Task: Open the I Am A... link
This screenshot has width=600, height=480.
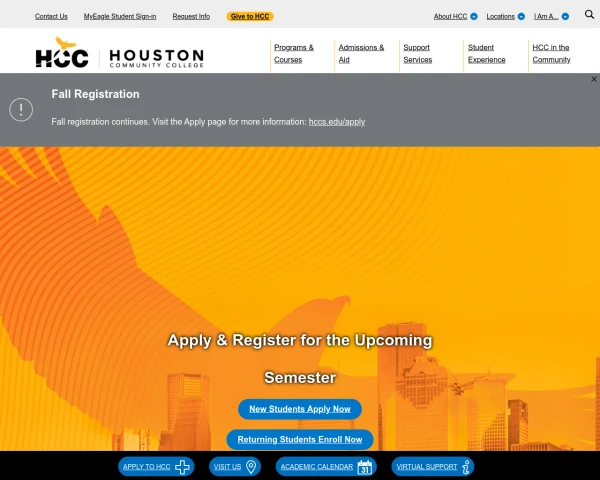Action: [546, 16]
